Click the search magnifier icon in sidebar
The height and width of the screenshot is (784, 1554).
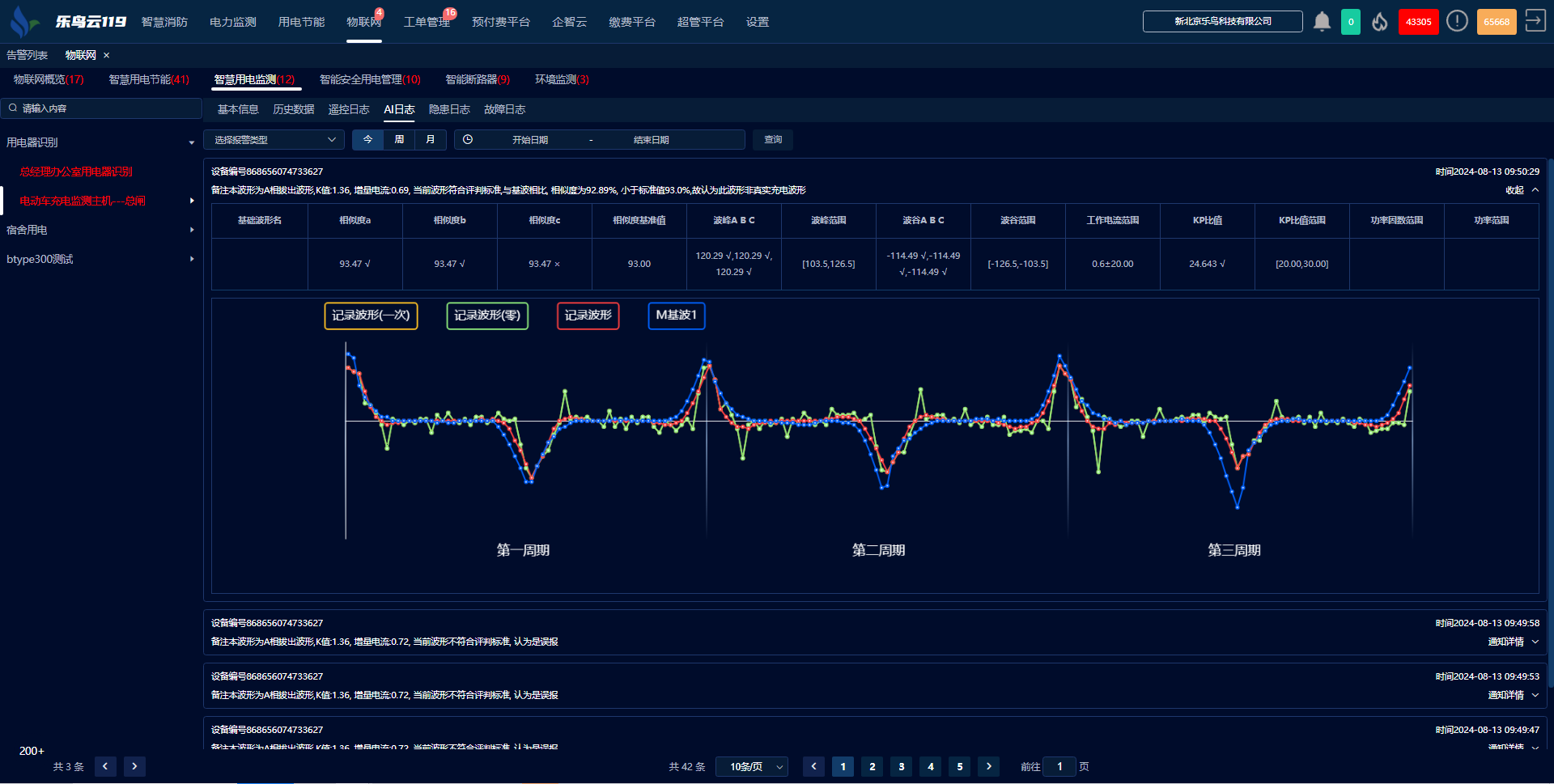(x=13, y=108)
